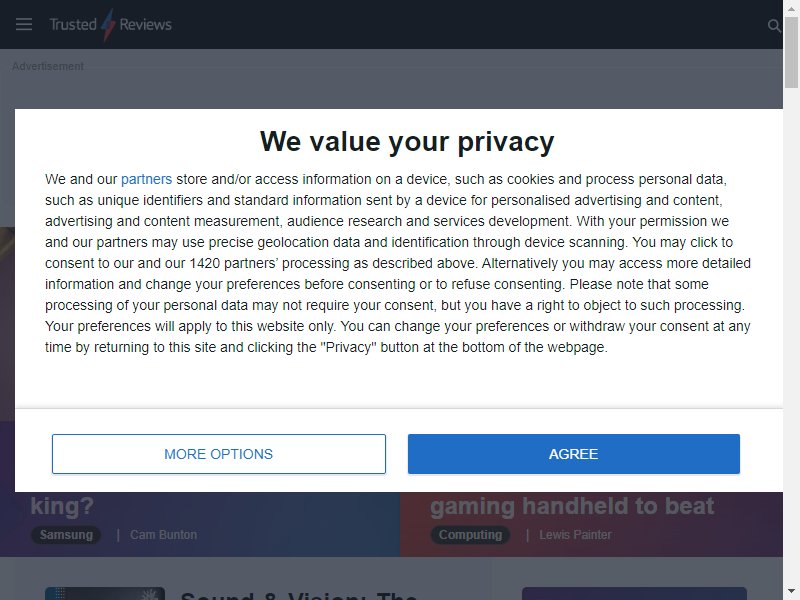800x600 pixels.
Task: Open author Lewis Painter's page
Action: point(575,534)
